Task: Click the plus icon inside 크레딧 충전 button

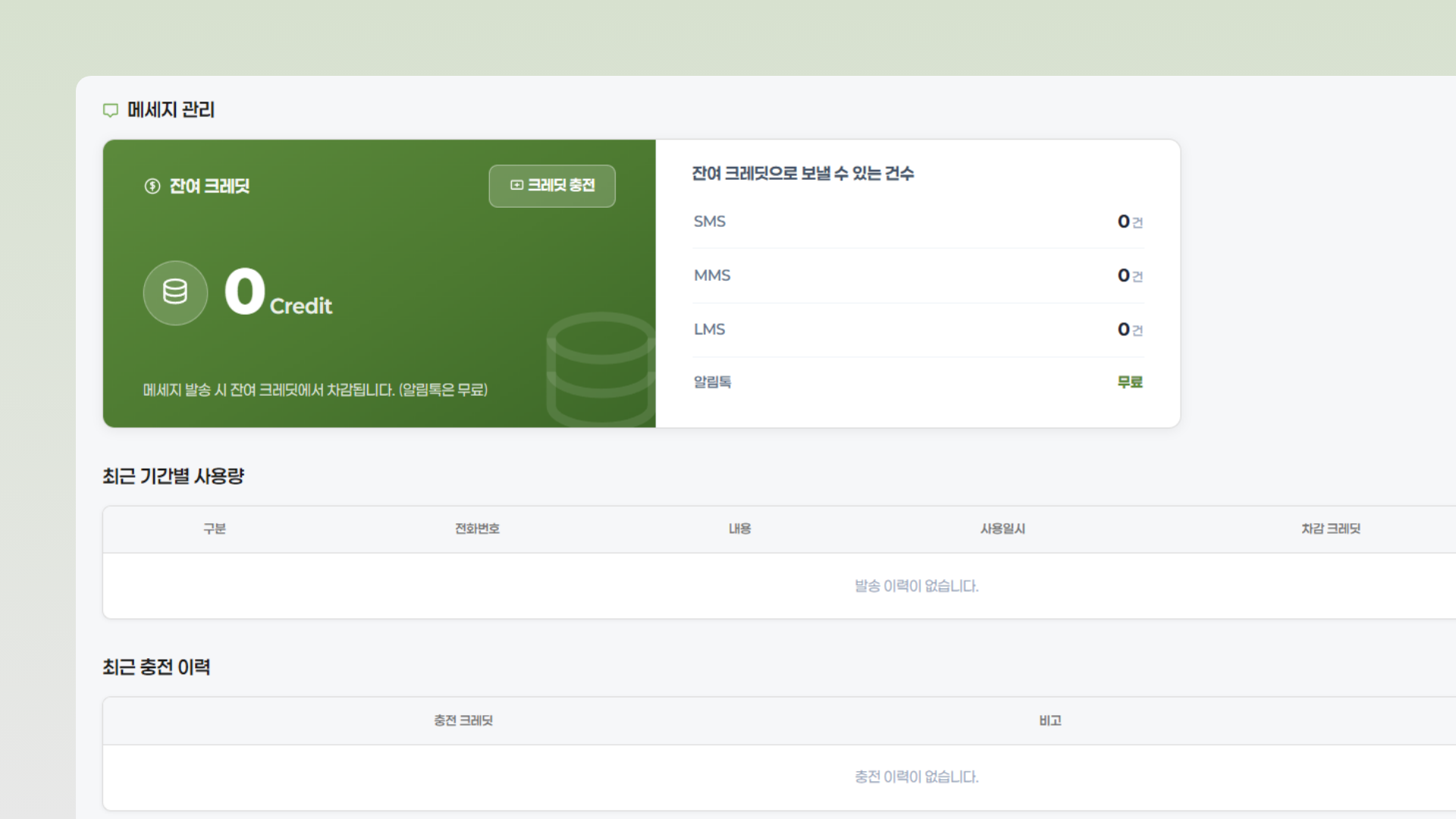Action: 516,185
